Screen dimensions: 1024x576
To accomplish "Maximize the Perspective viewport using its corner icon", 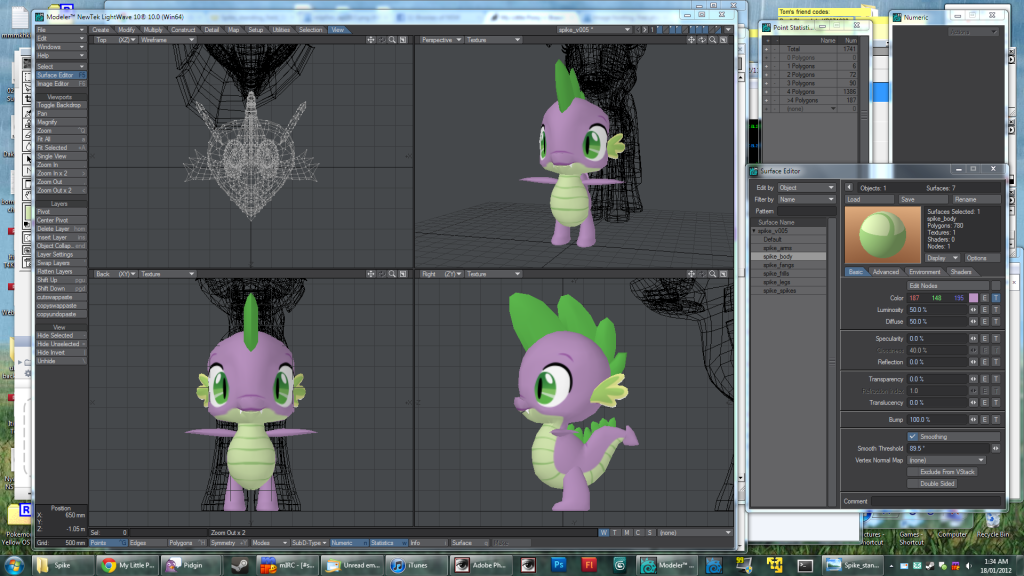I will tap(724, 40).
